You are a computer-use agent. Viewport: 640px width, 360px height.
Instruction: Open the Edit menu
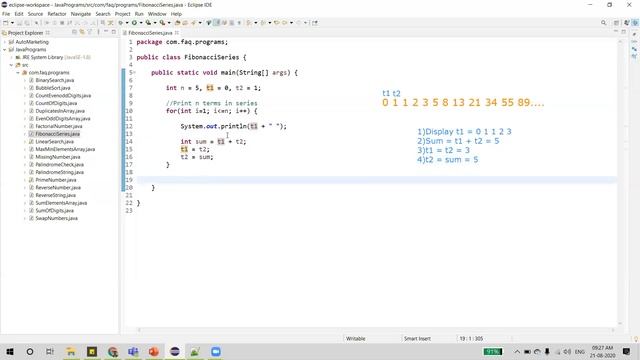[x=19, y=14]
